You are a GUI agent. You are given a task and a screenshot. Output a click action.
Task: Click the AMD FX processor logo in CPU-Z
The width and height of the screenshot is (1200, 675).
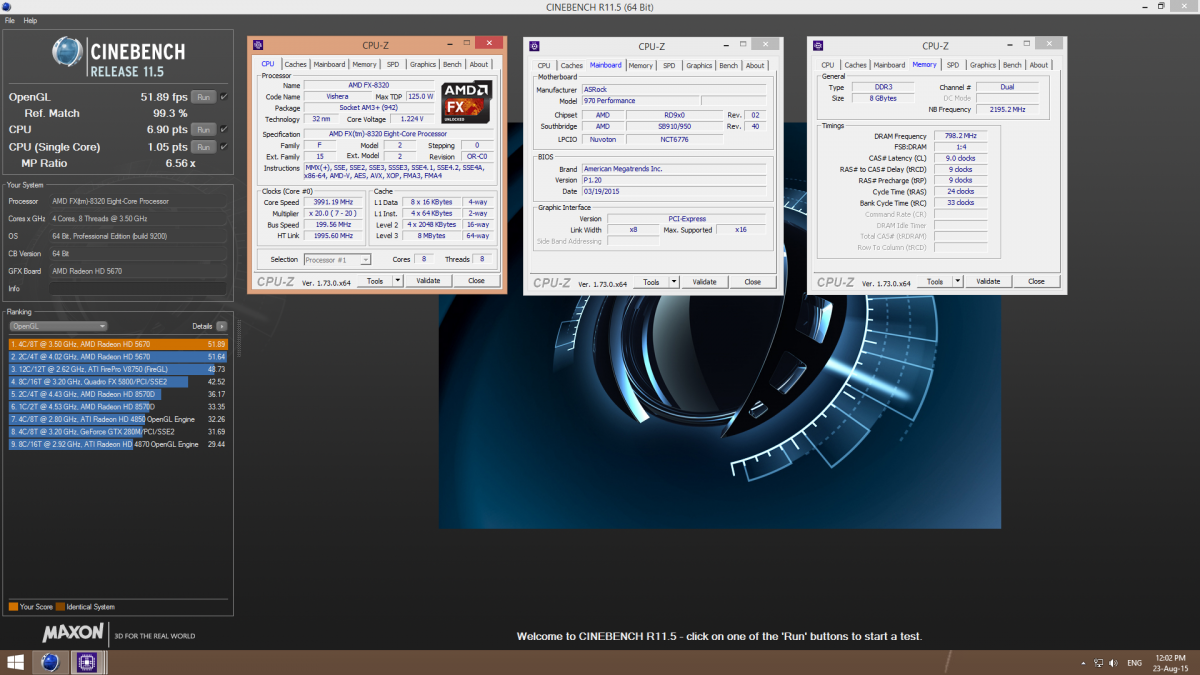tap(466, 103)
